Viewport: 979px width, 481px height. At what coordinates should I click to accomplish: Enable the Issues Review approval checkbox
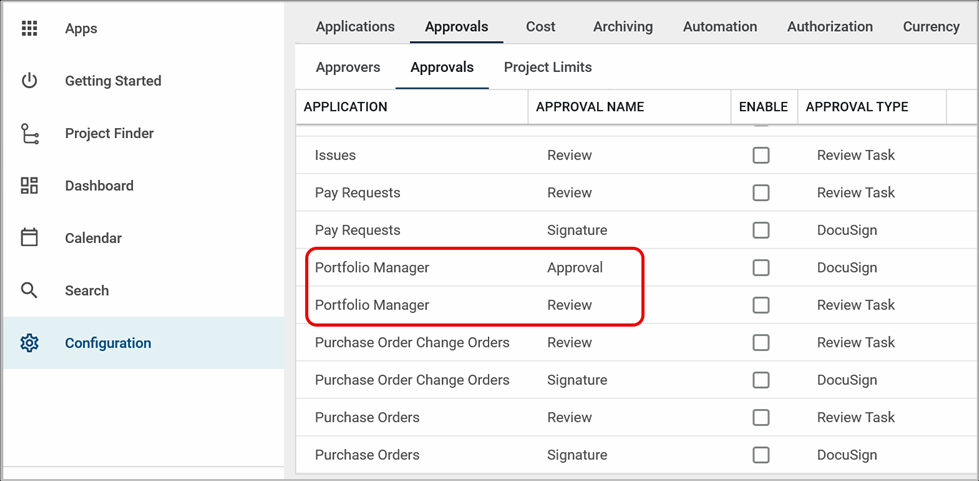coord(761,155)
